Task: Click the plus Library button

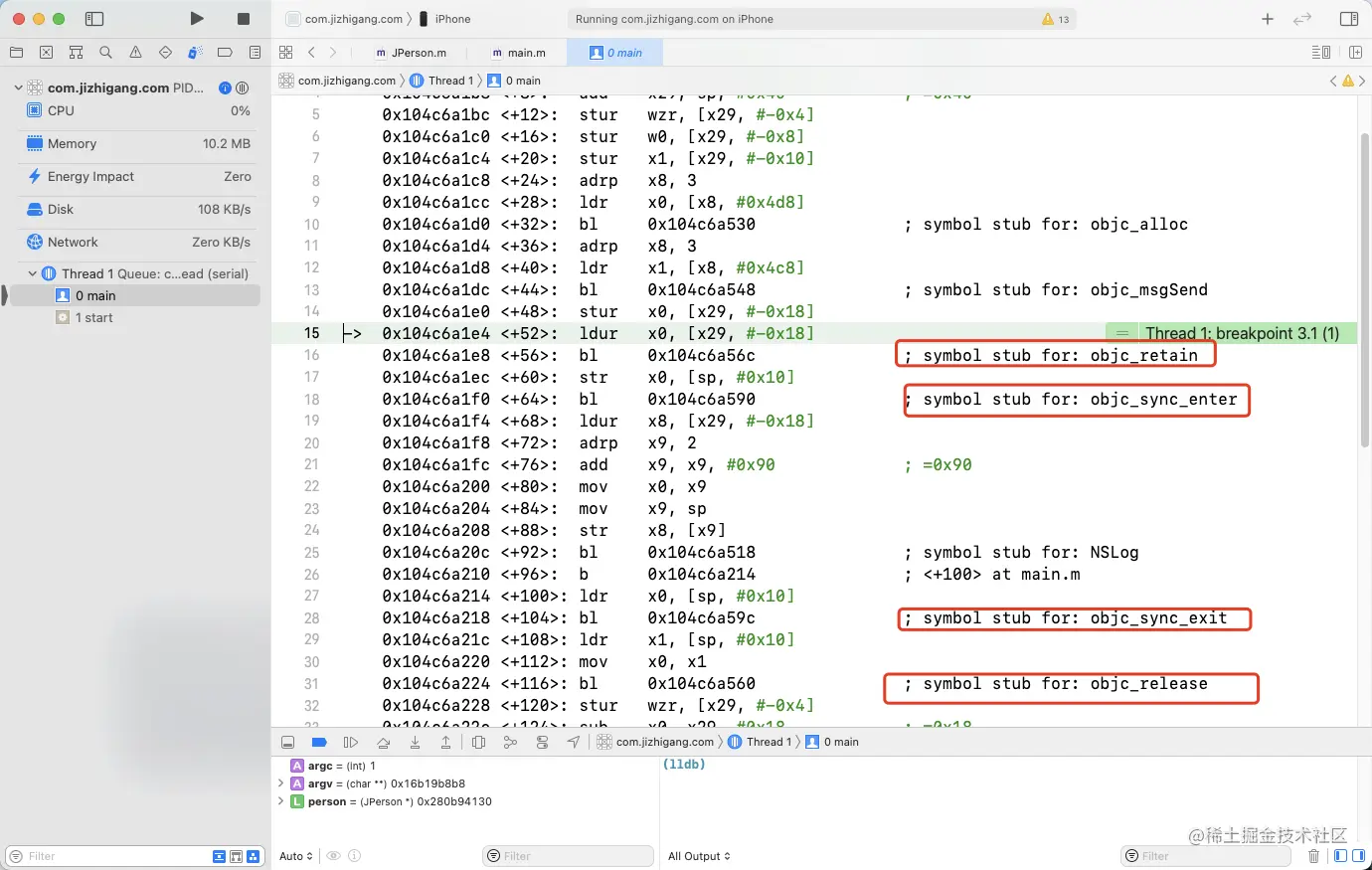Action: 1268,19
